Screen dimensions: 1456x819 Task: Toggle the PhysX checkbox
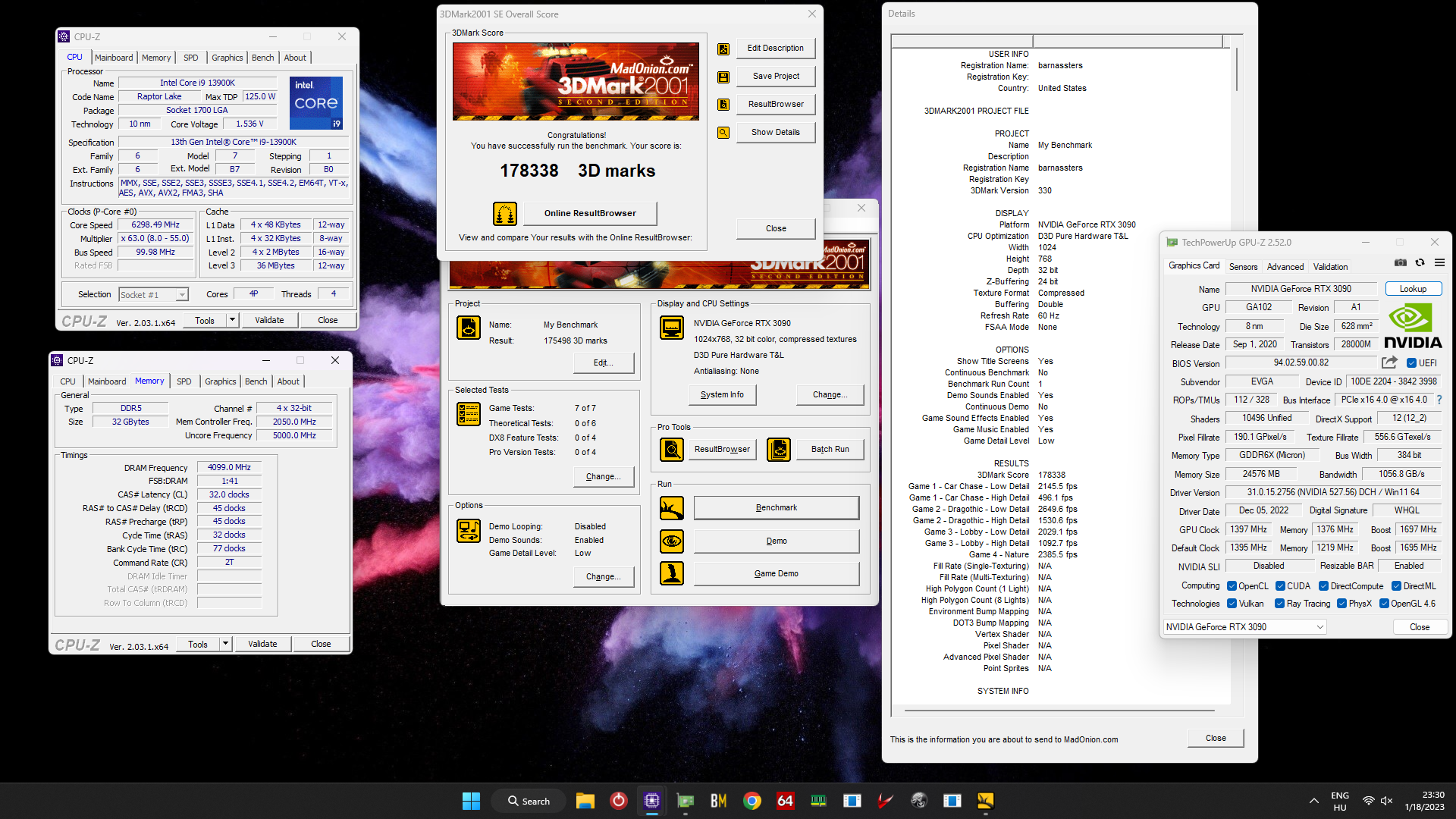1341,604
